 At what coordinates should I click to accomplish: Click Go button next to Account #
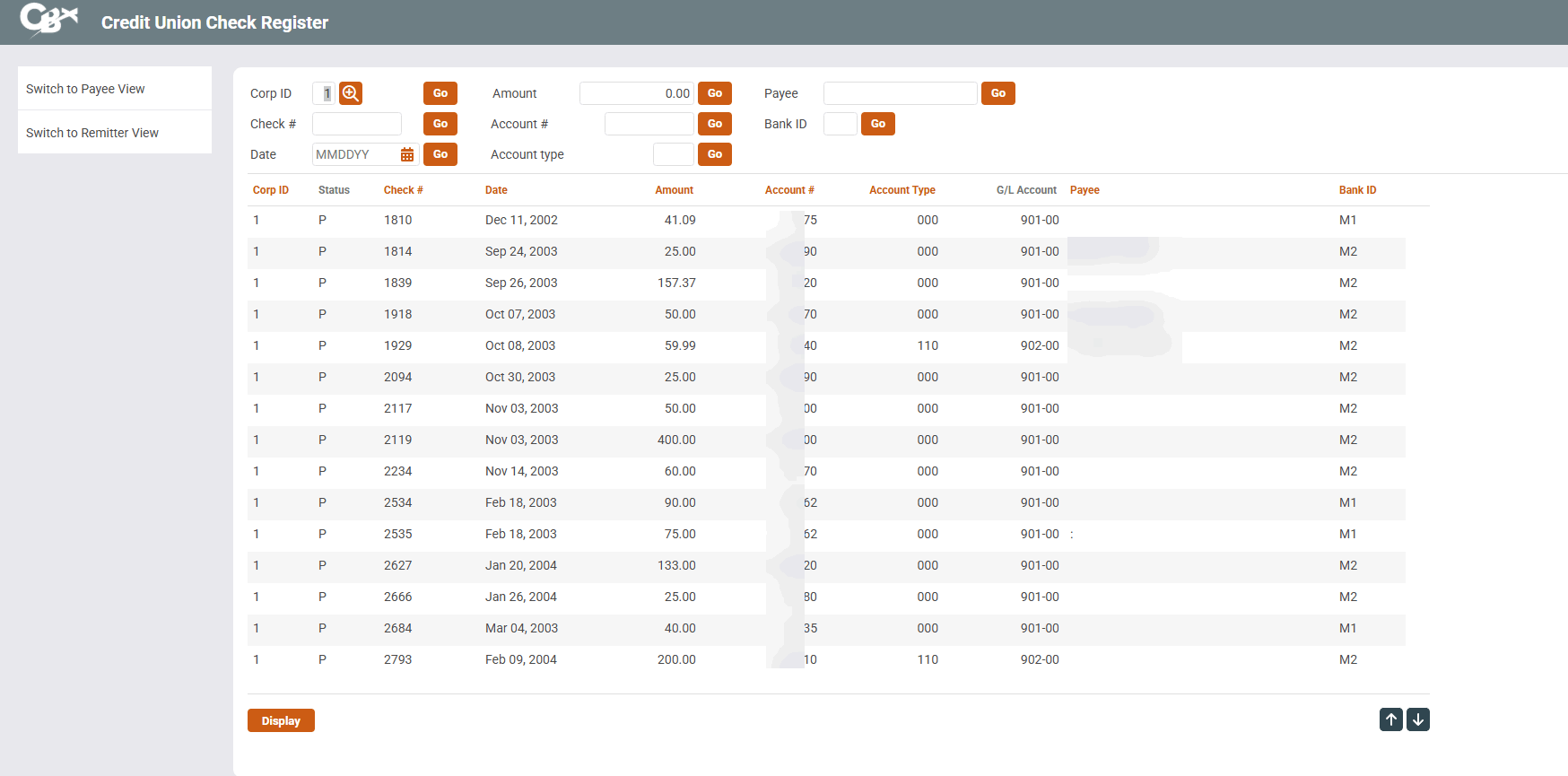click(x=715, y=124)
